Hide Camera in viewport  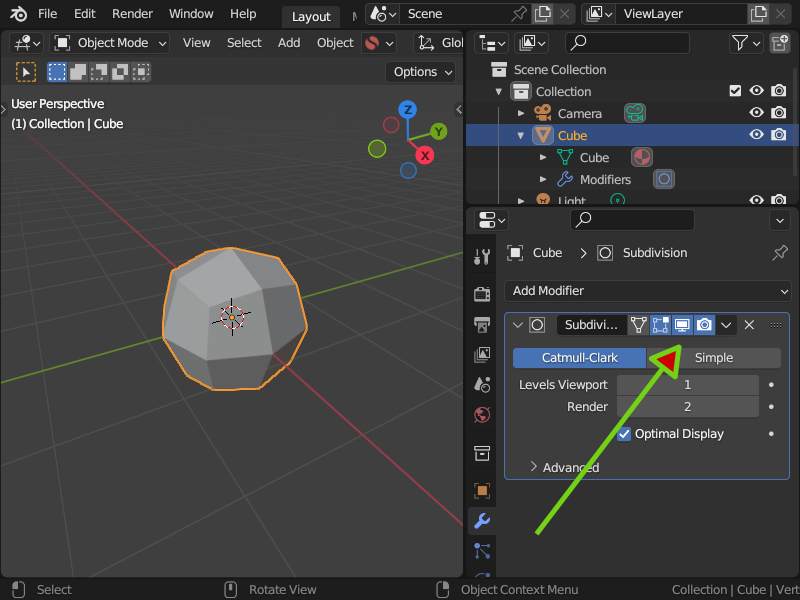757,112
